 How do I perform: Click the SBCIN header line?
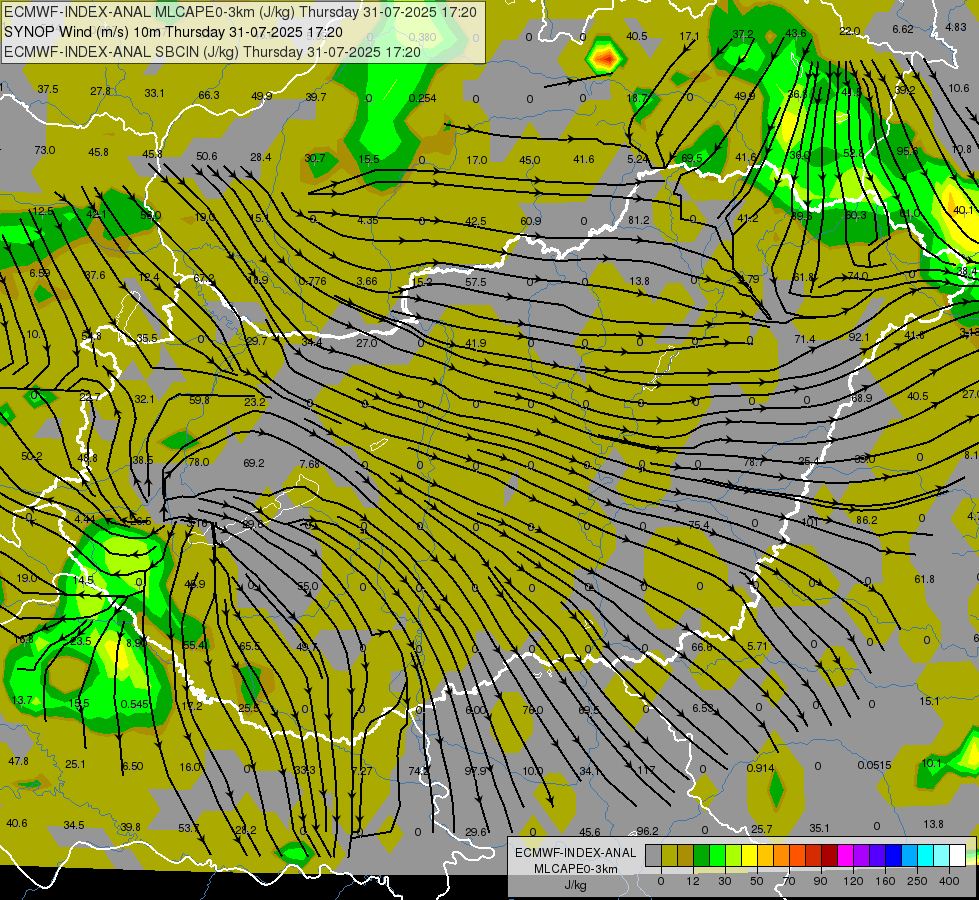tap(212, 52)
